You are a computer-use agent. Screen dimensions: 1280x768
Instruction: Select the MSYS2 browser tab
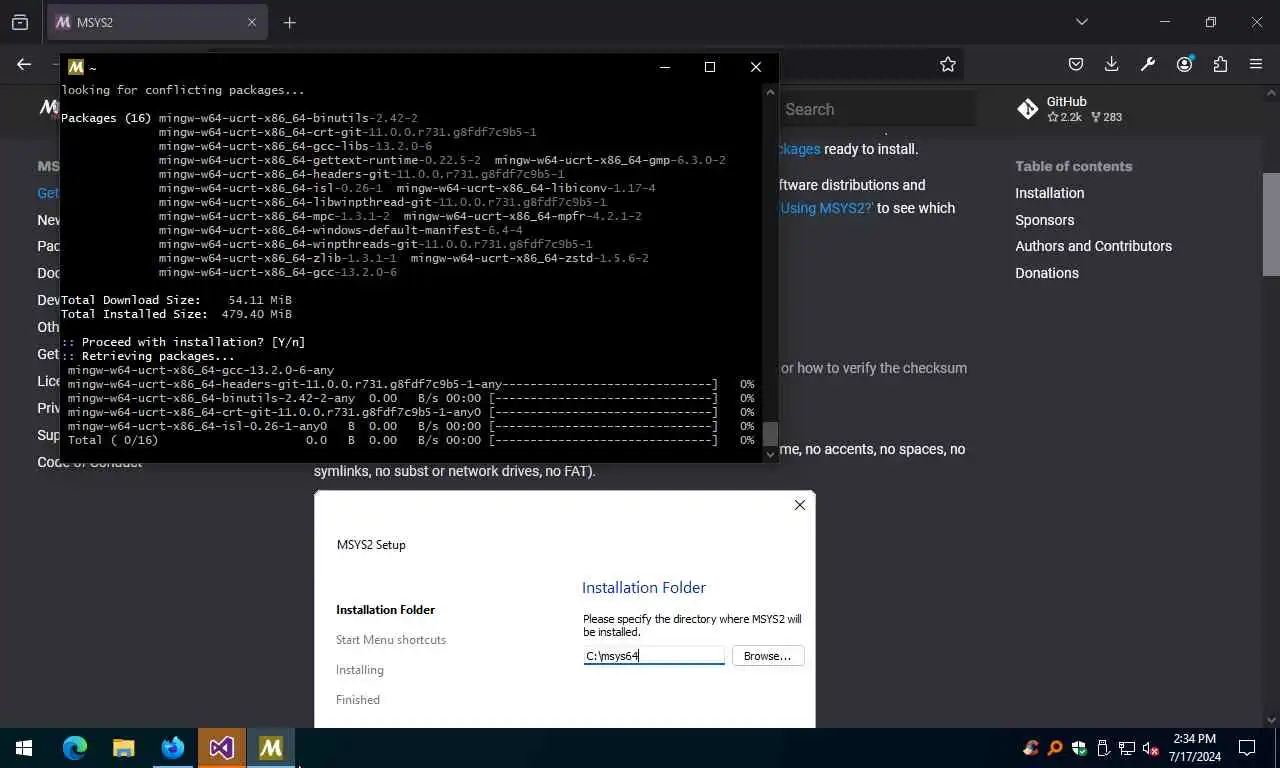coord(157,22)
